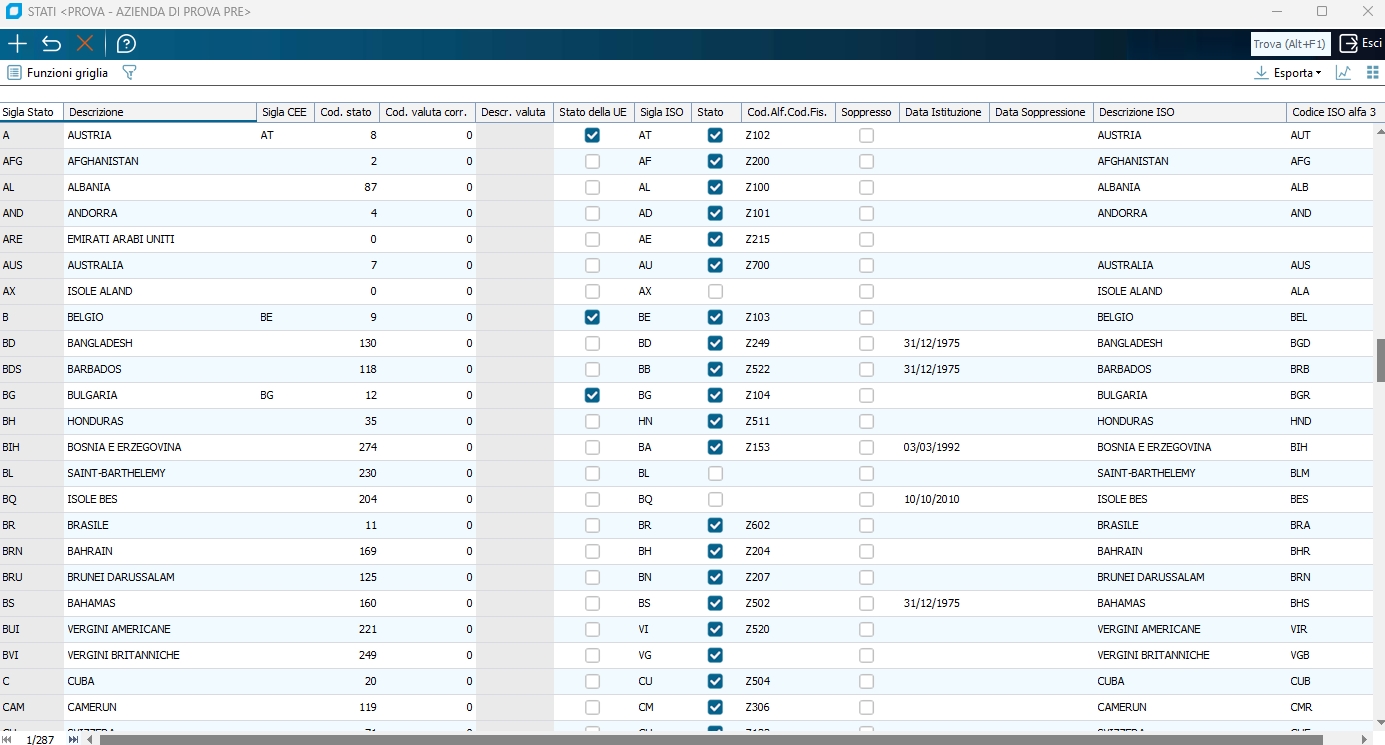Open help via the question mark icon
Viewport: 1385px width, 745px height.
coord(126,44)
